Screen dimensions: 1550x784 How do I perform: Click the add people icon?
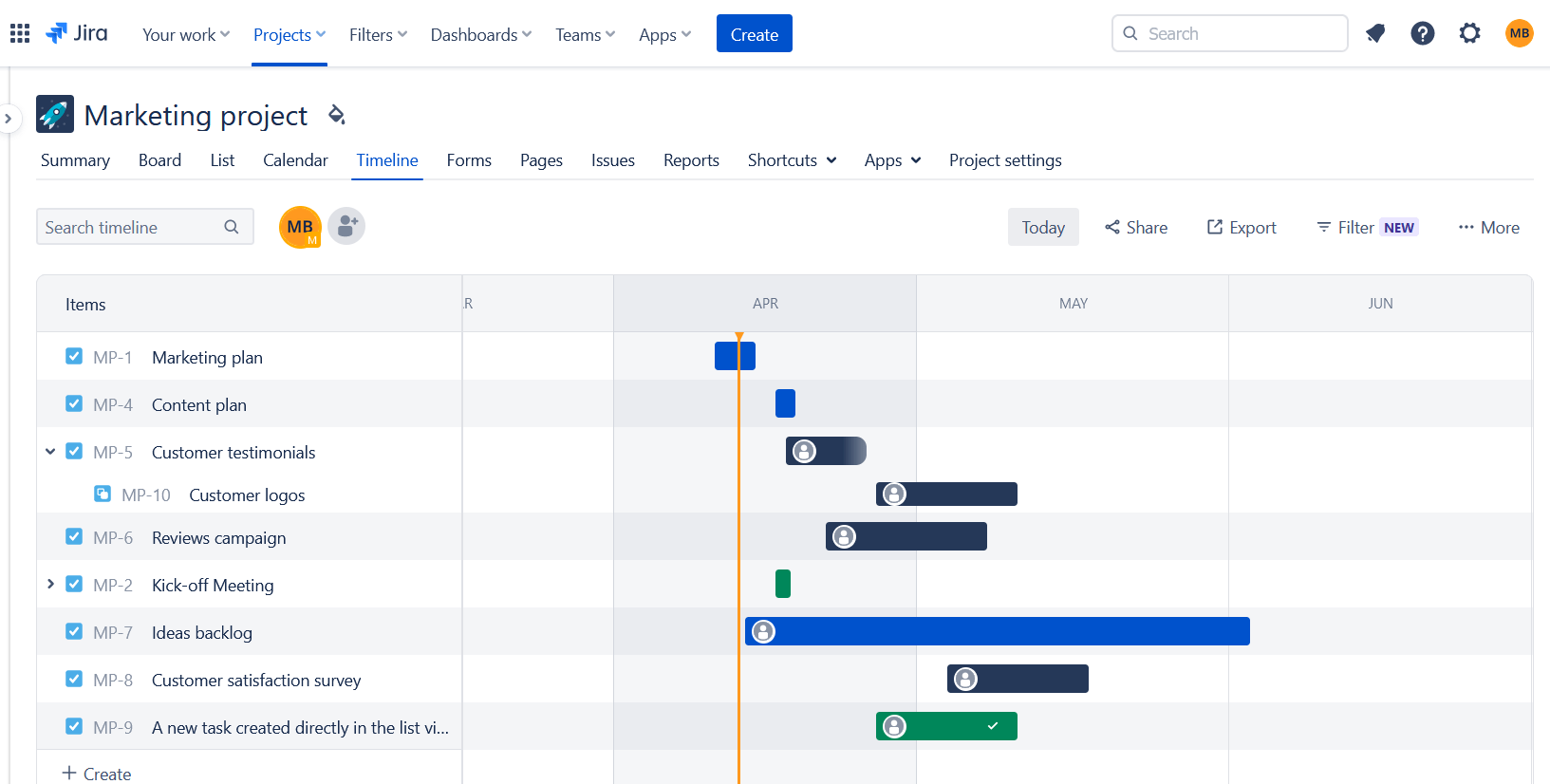pos(346,227)
